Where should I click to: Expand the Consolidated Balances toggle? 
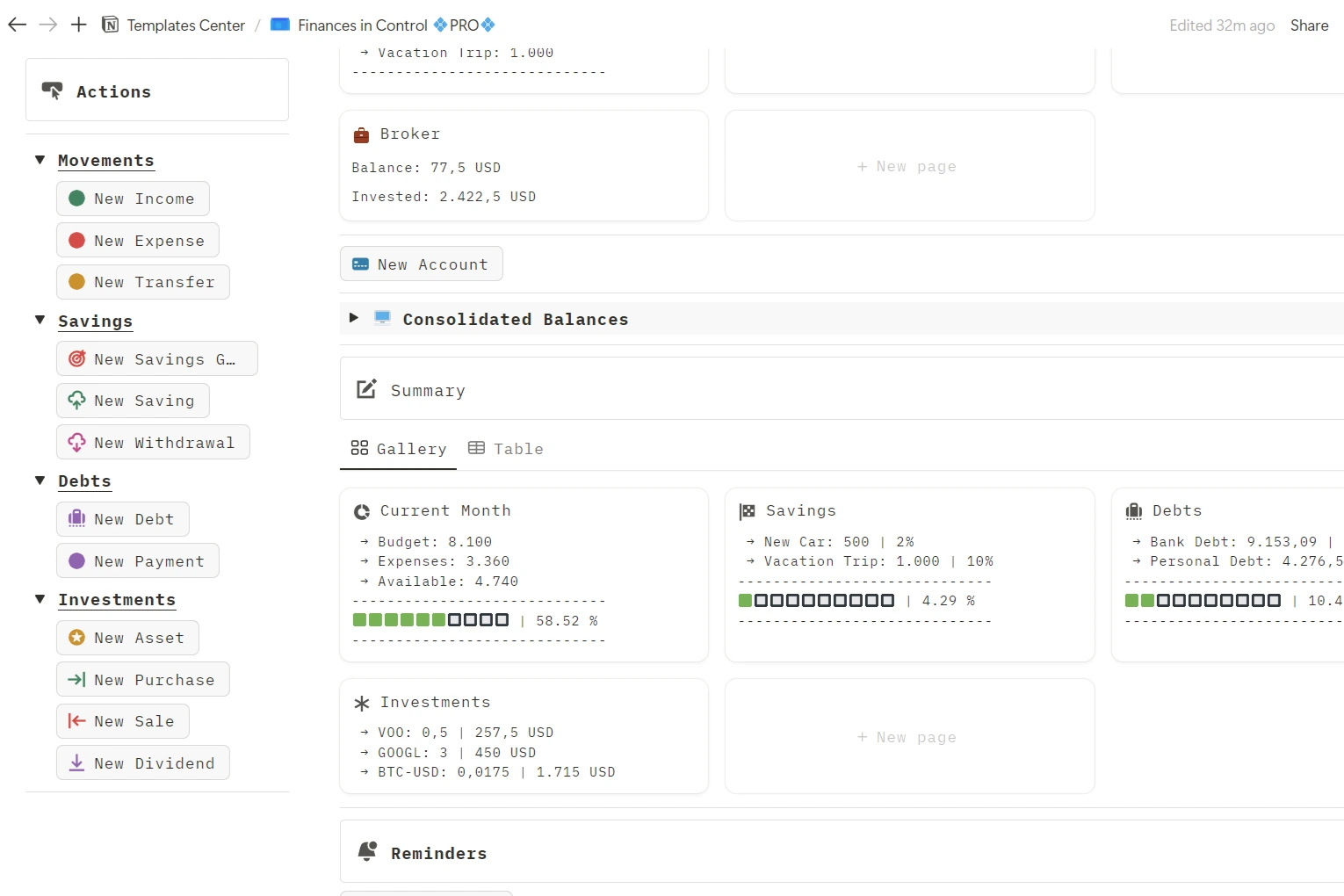[354, 318]
